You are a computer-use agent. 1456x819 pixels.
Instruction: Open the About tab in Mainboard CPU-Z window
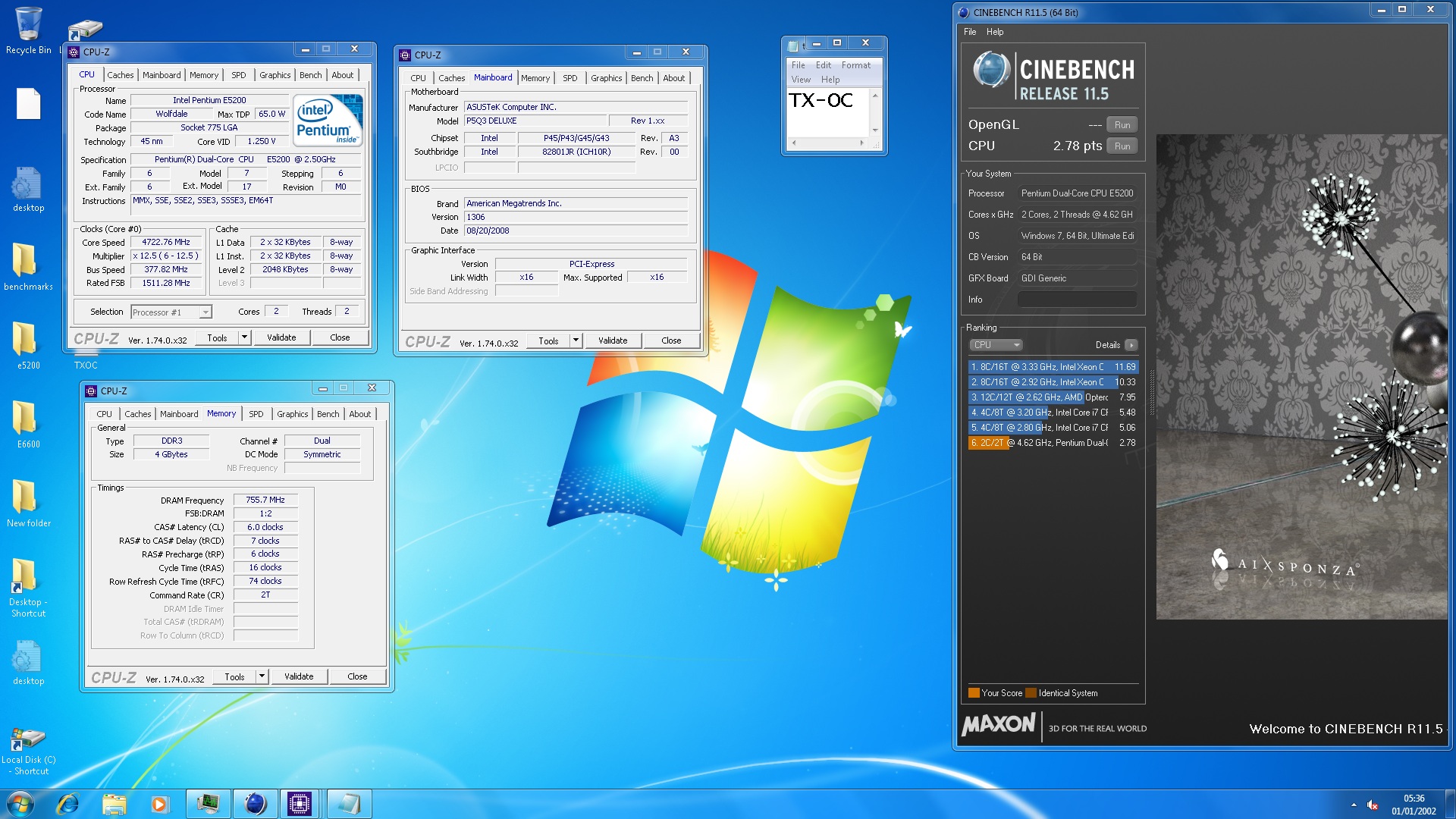pyautogui.click(x=673, y=78)
